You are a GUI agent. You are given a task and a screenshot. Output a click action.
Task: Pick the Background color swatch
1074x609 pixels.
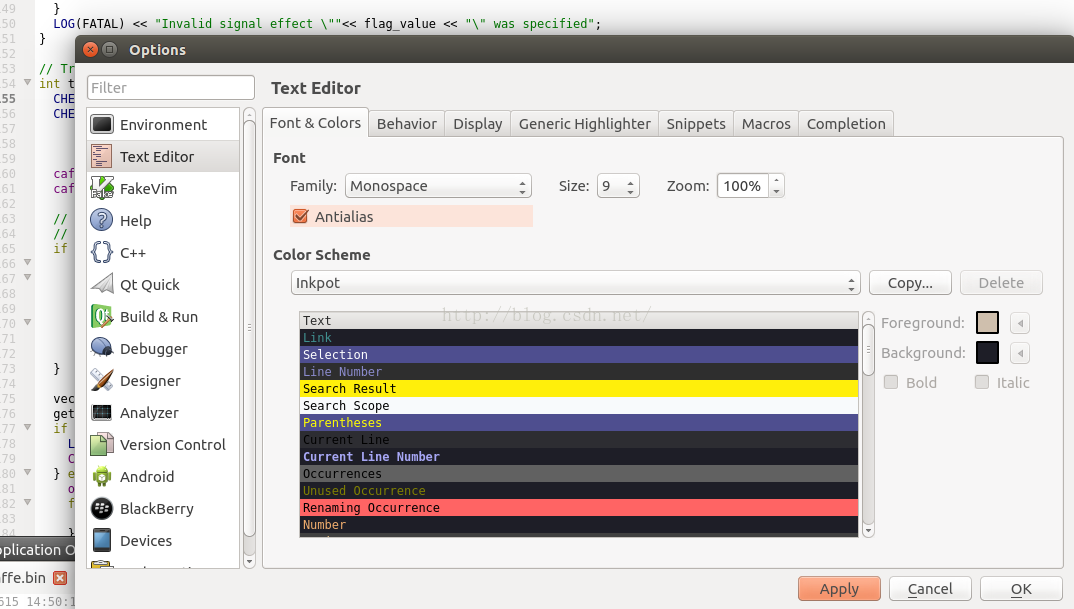tap(987, 353)
